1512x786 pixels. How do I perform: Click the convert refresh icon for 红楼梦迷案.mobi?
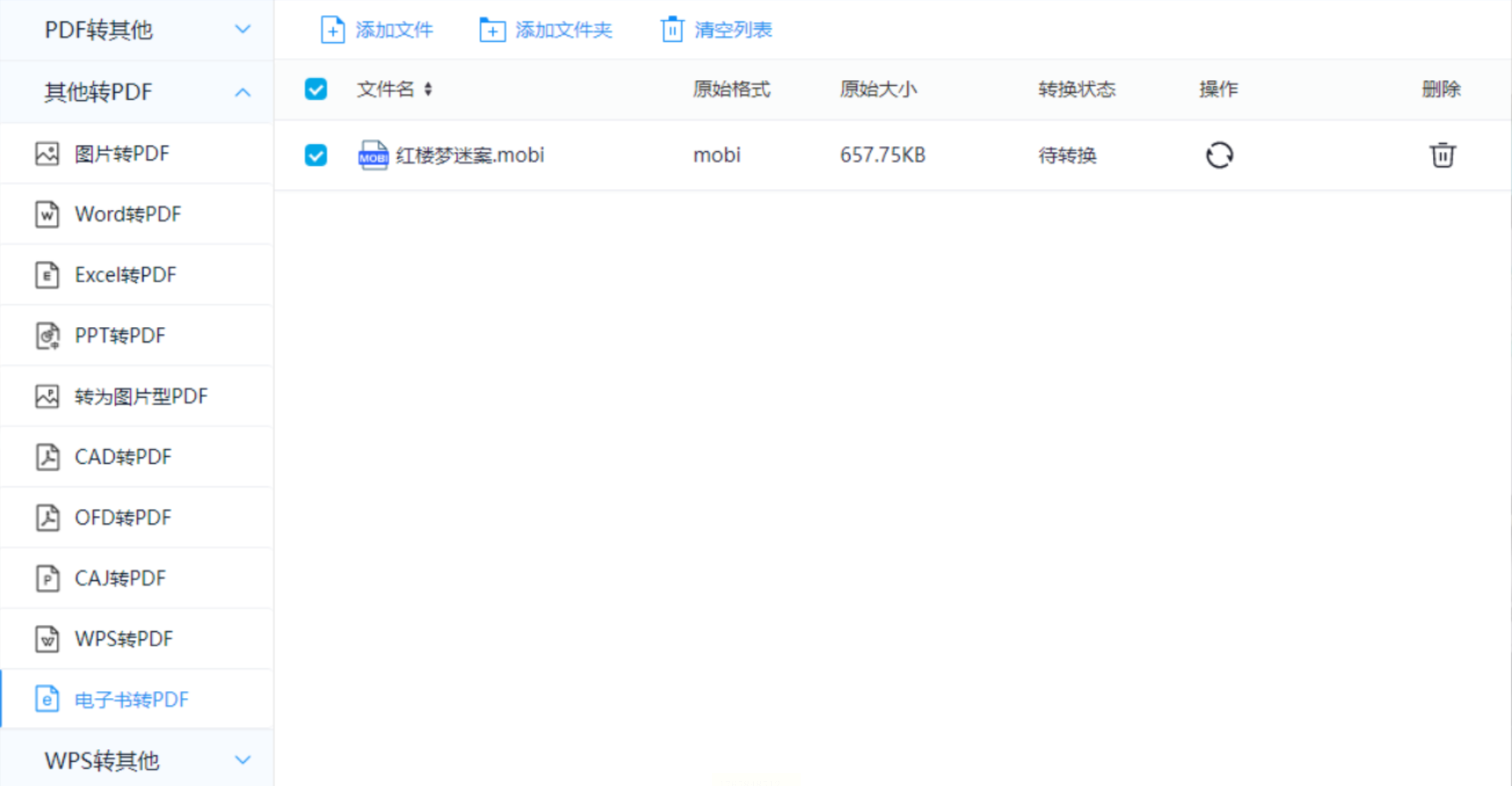pos(1219,156)
